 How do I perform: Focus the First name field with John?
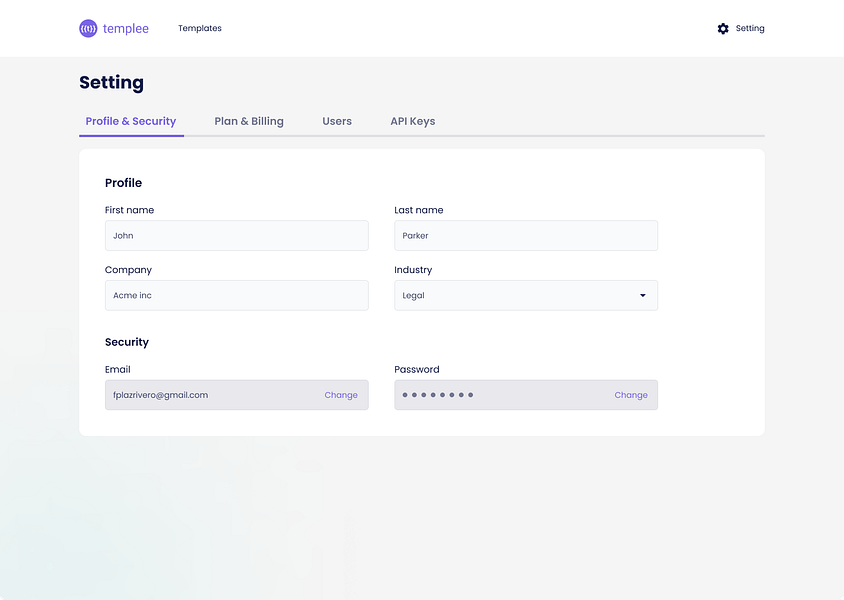[x=237, y=236]
